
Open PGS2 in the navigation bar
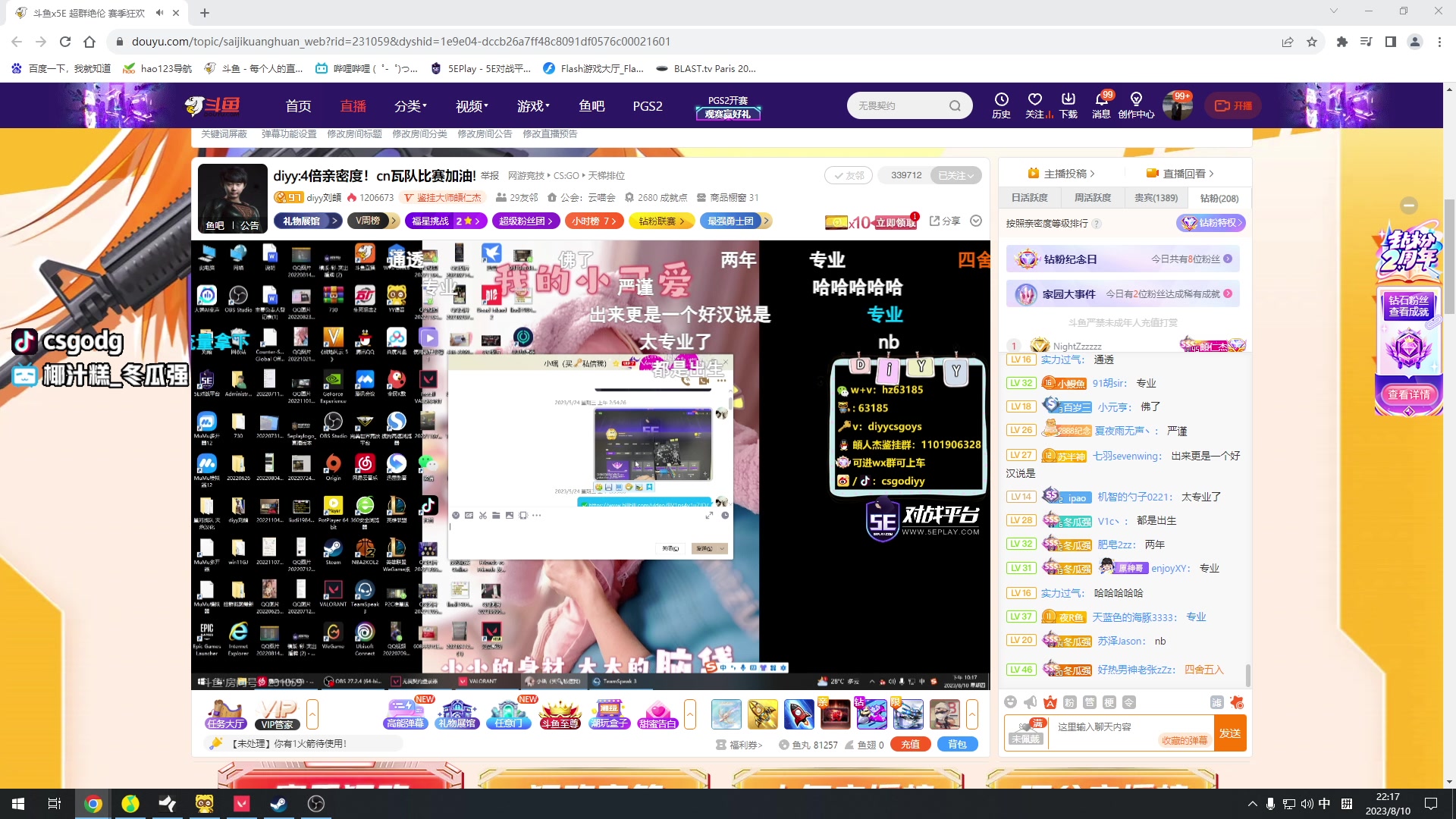coord(648,106)
